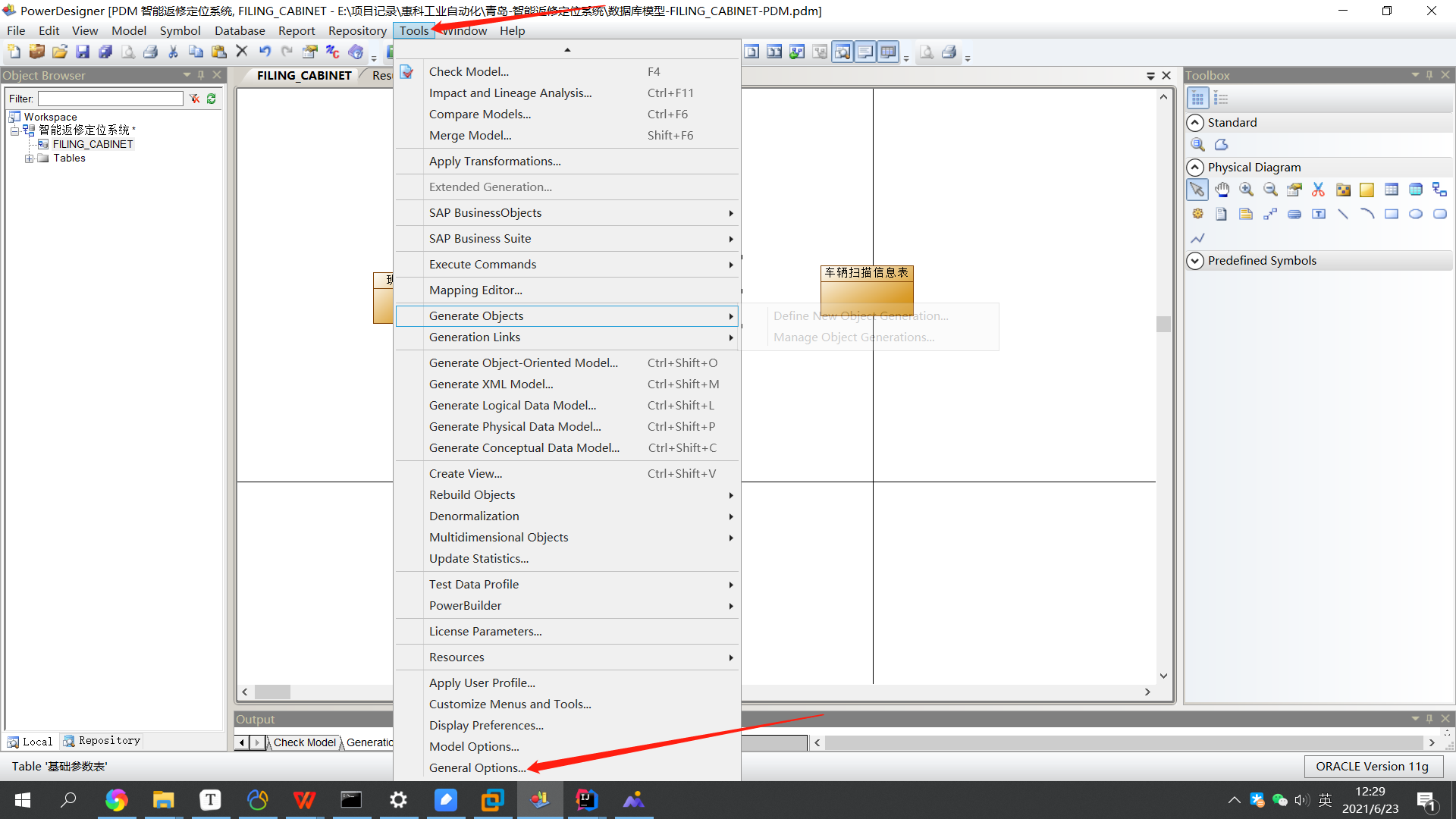Choose General Options from the Tools menu
The height and width of the screenshot is (819, 1456).
coord(478,767)
